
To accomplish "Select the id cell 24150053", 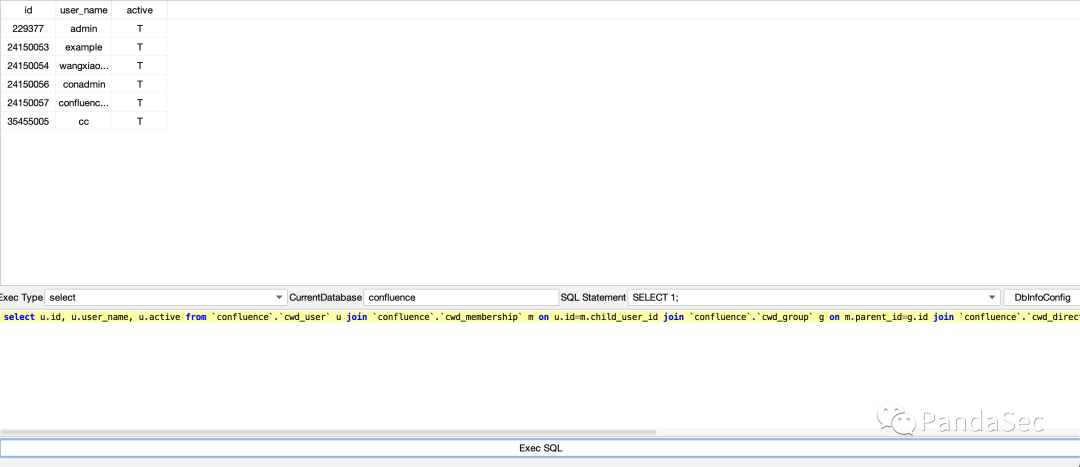I will click(x=28, y=48).
